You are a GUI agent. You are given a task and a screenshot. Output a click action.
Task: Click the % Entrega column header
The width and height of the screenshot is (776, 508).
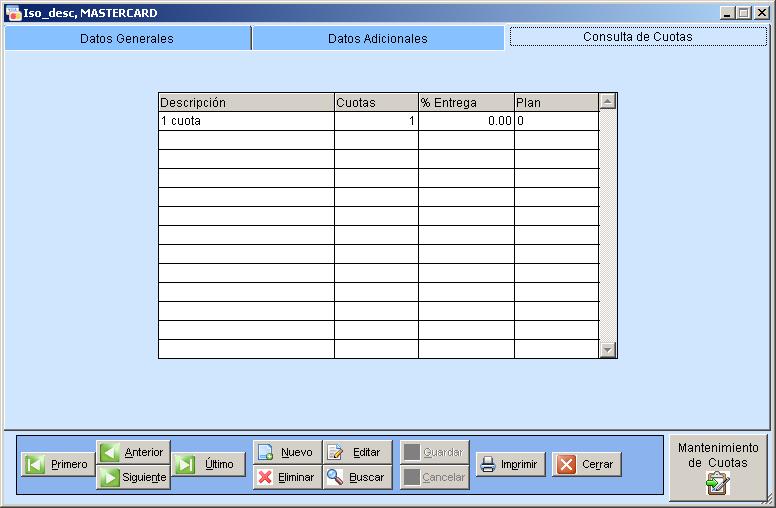coord(466,102)
